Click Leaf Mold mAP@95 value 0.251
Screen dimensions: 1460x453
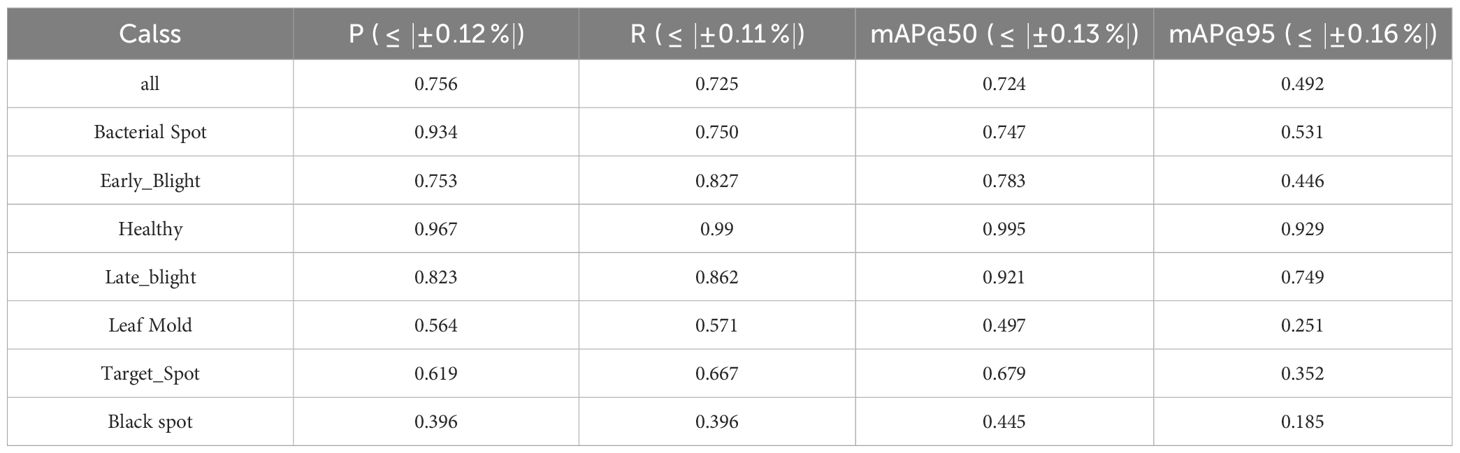(x=1302, y=325)
